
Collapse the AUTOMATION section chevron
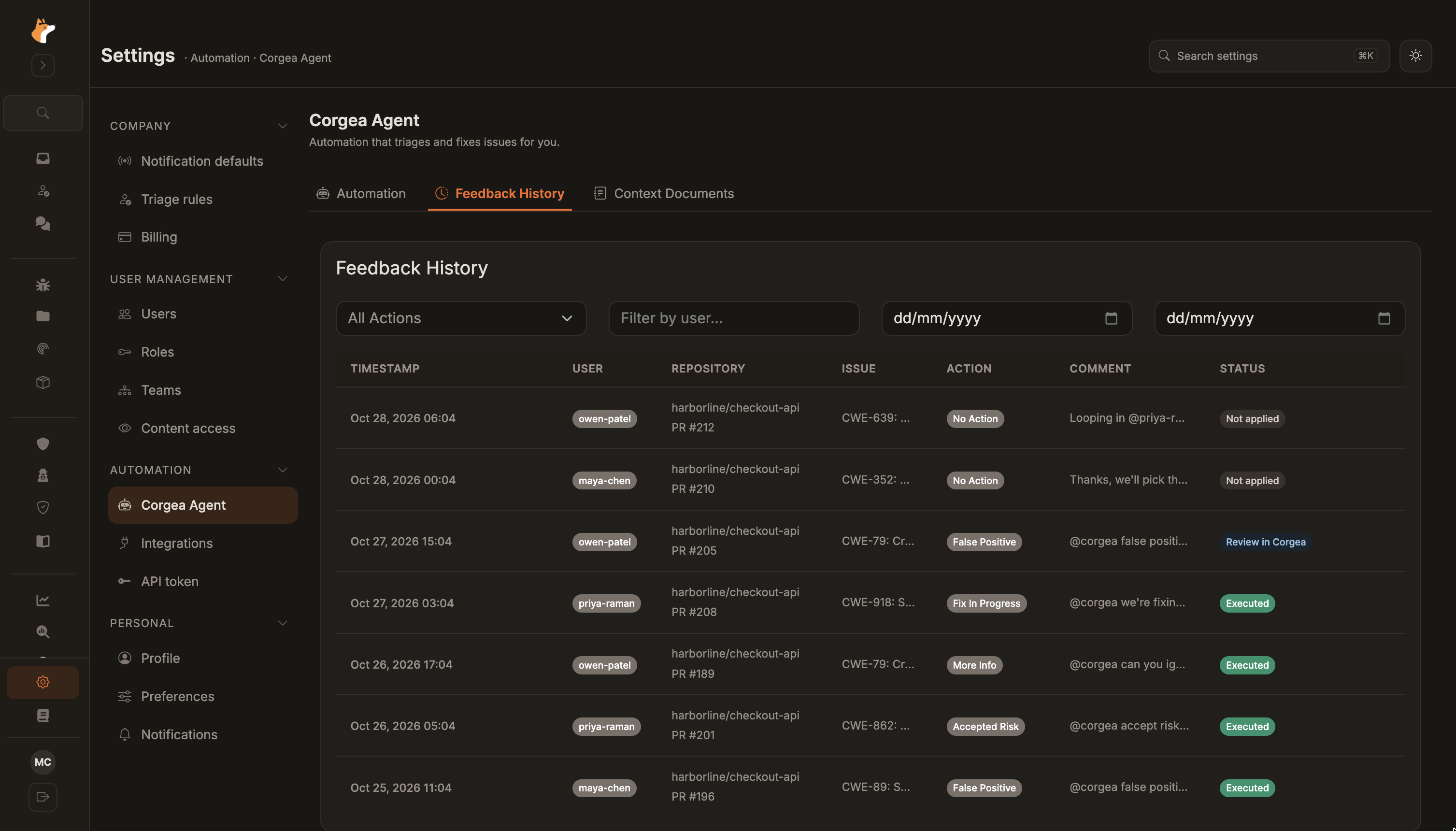pyautogui.click(x=283, y=470)
